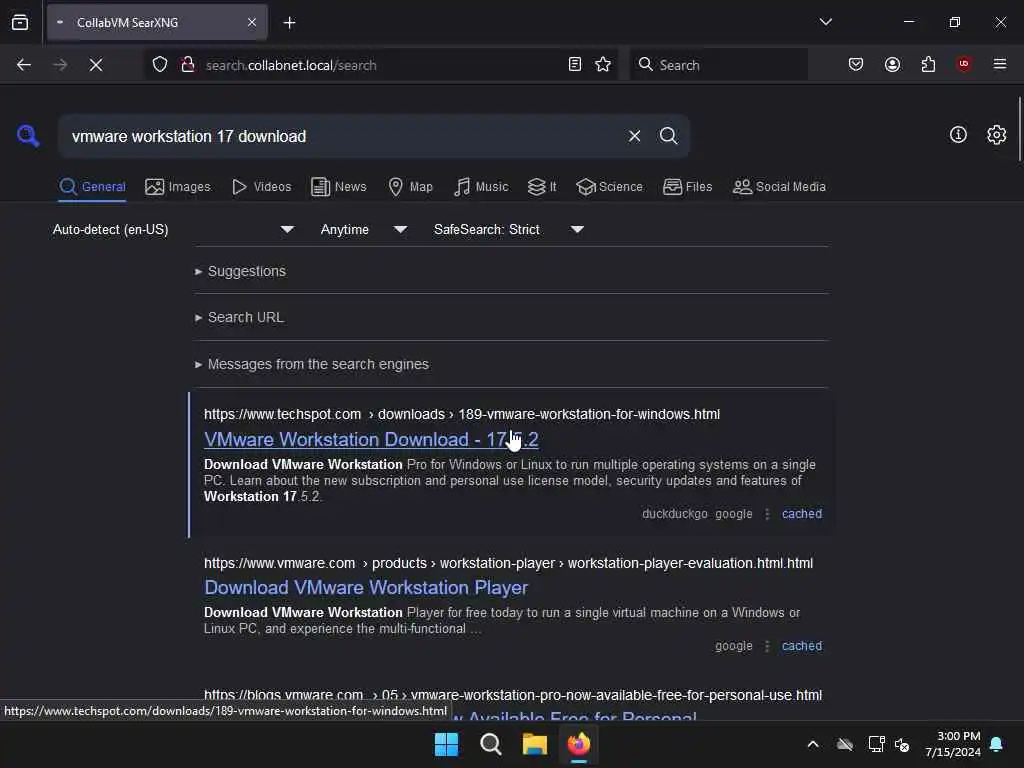Click the SearXNG logo magnifier
Image resolution: width=1024 pixels, height=768 pixels.
[x=28, y=136]
